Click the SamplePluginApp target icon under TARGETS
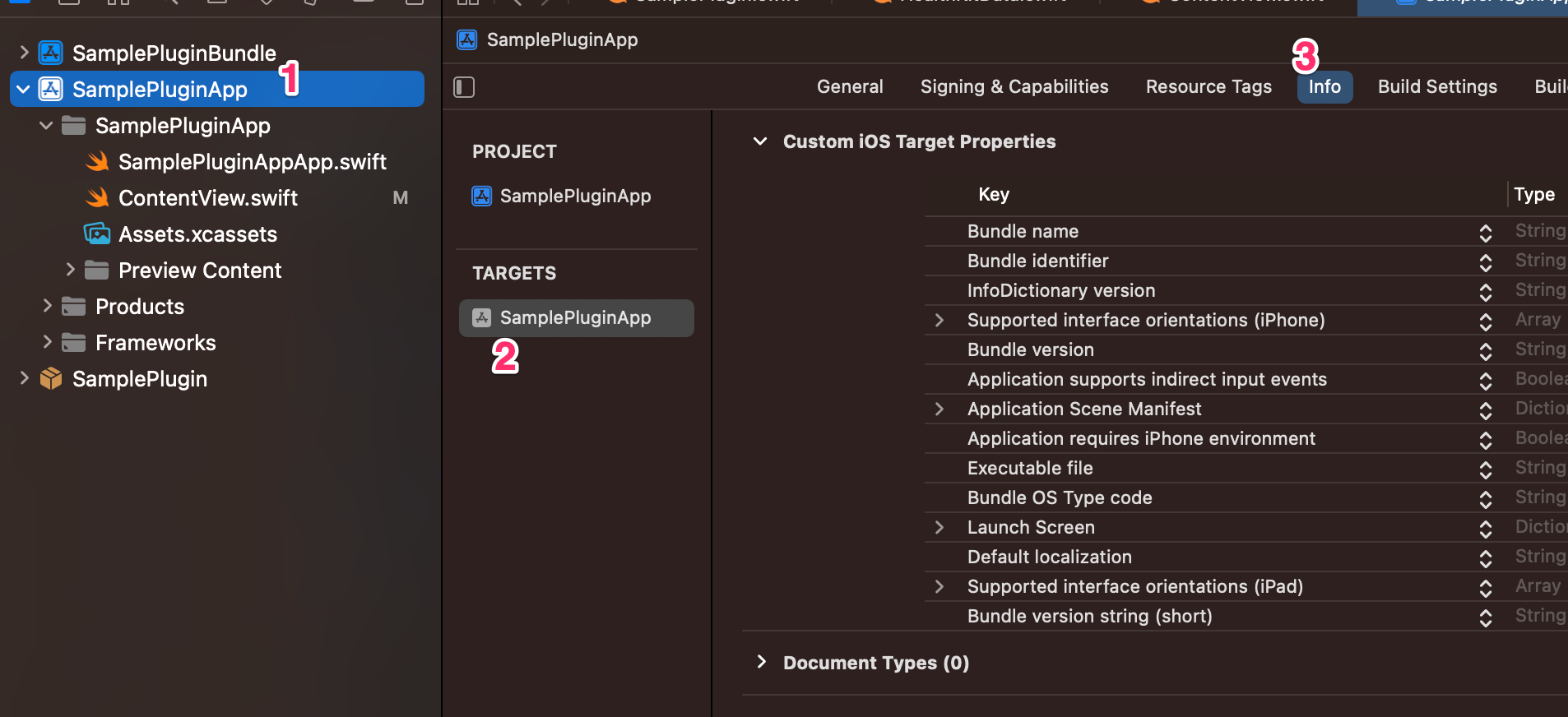This screenshot has height=717, width=1568. [x=482, y=318]
